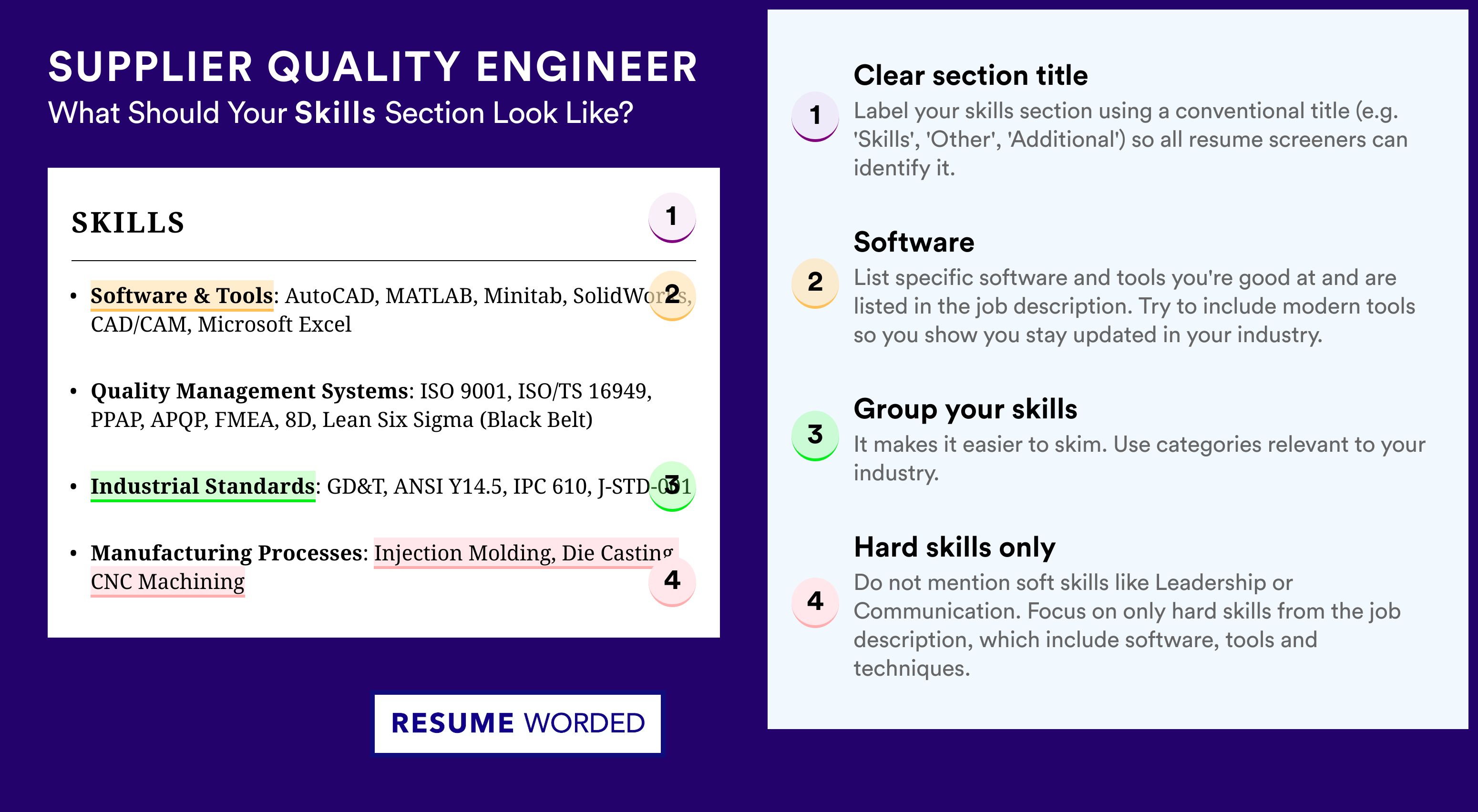Select the number 2 badge next to Software tip
The image size is (1478, 812).
tap(815, 283)
